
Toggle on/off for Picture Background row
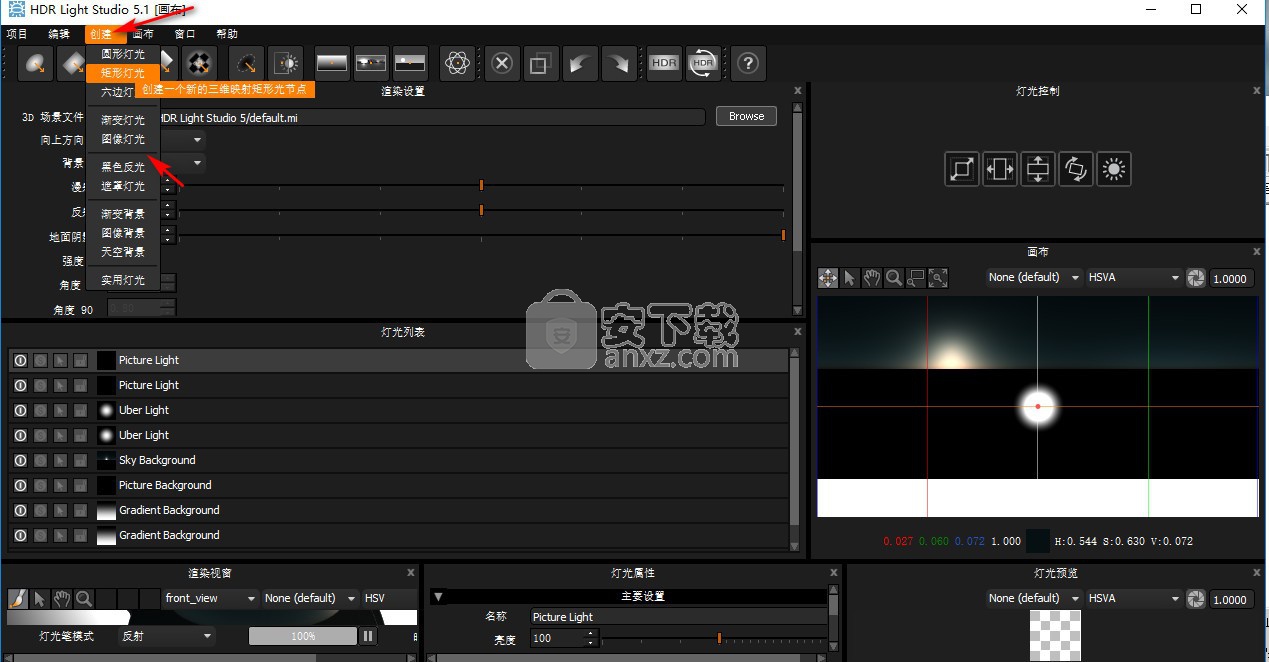click(x=20, y=485)
